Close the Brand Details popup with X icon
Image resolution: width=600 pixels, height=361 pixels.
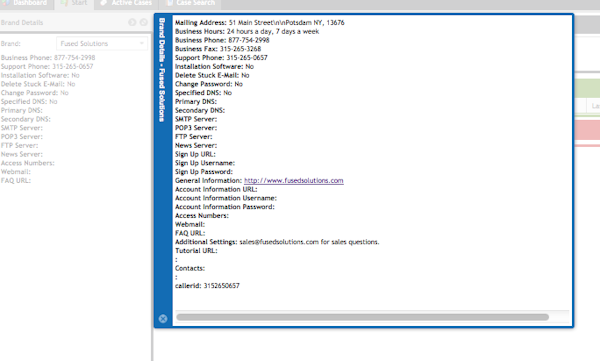click(163, 319)
